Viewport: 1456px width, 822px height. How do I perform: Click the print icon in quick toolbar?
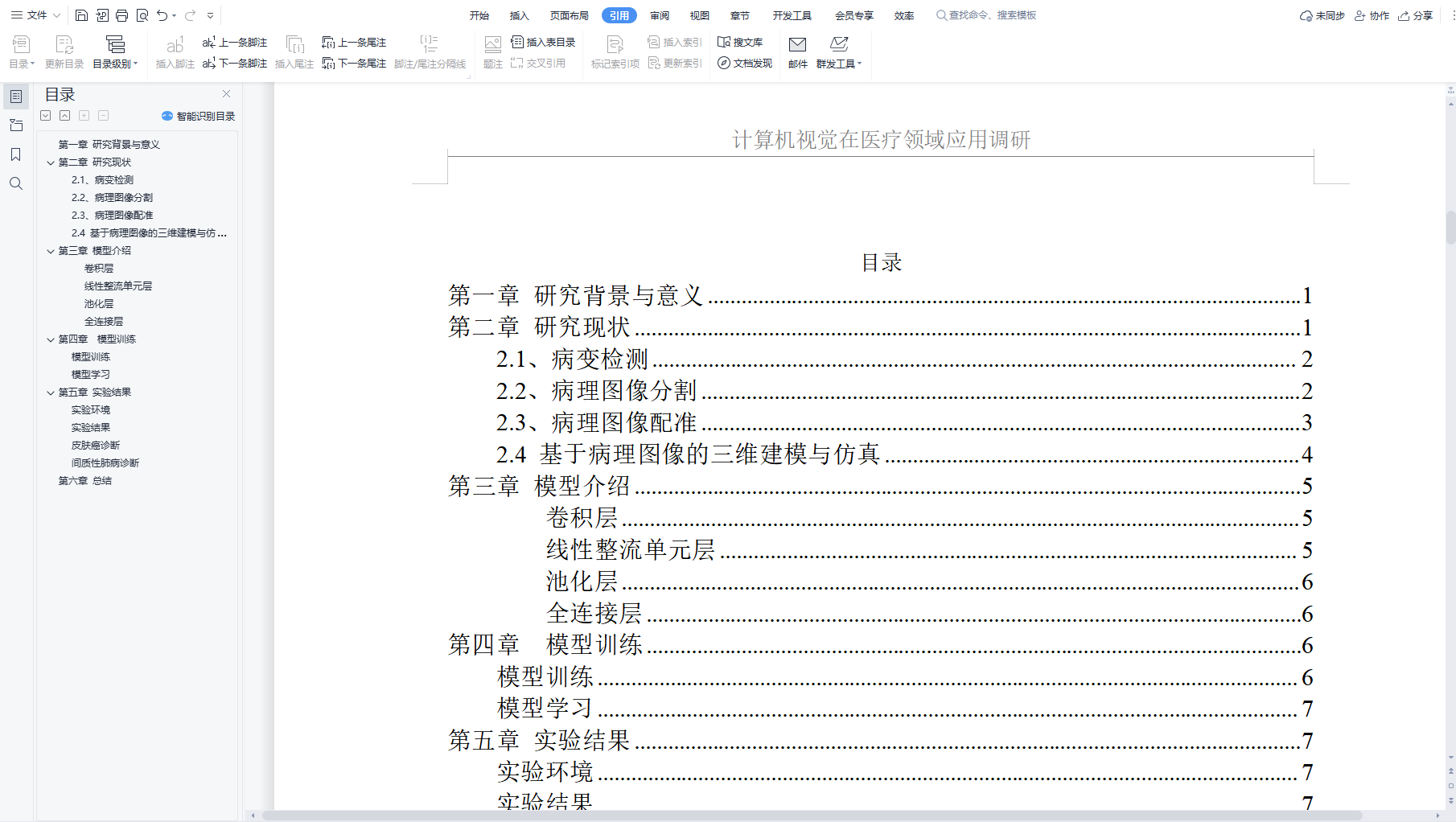click(121, 15)
